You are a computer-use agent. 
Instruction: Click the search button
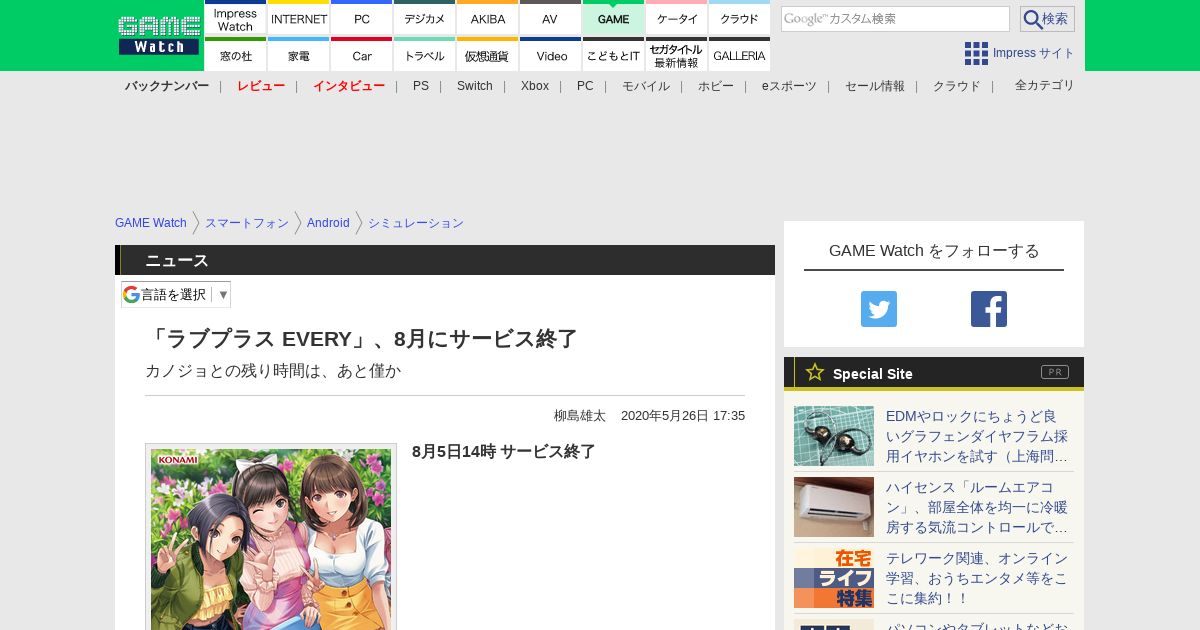coord(1047,19)
